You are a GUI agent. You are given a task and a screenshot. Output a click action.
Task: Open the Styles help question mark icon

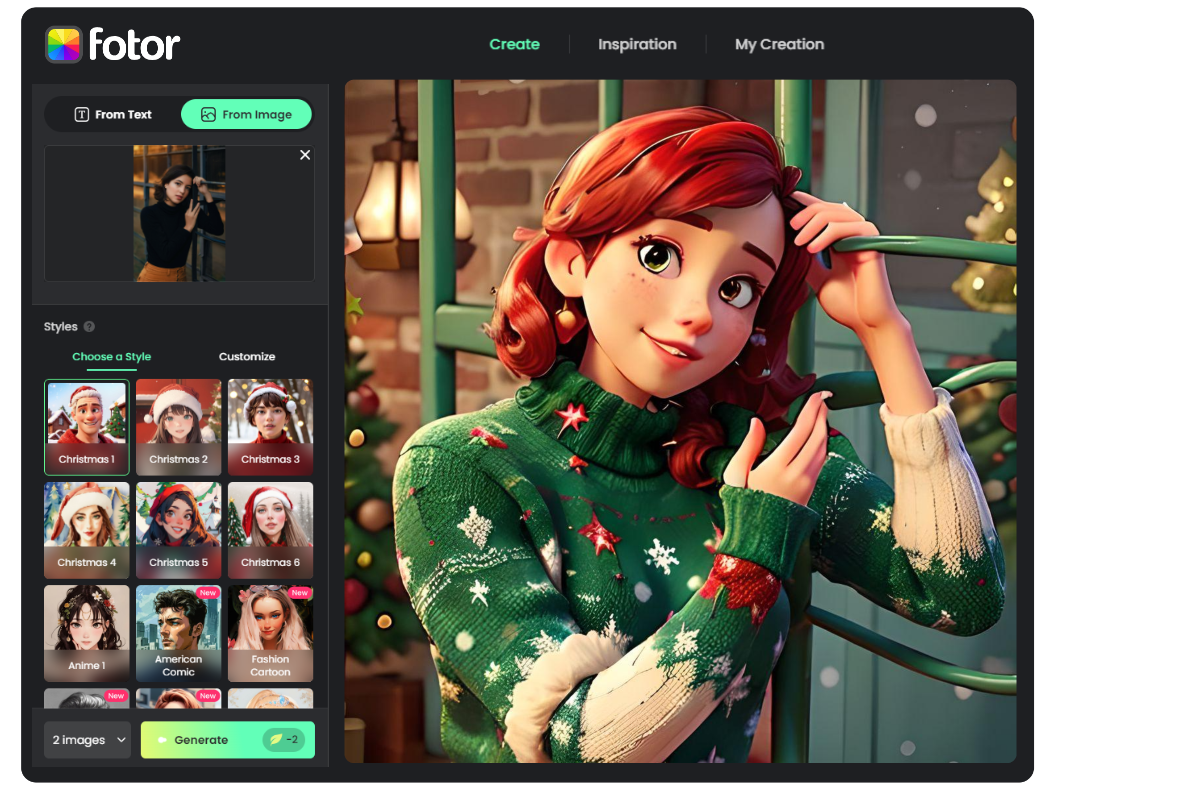coord(89,326)
